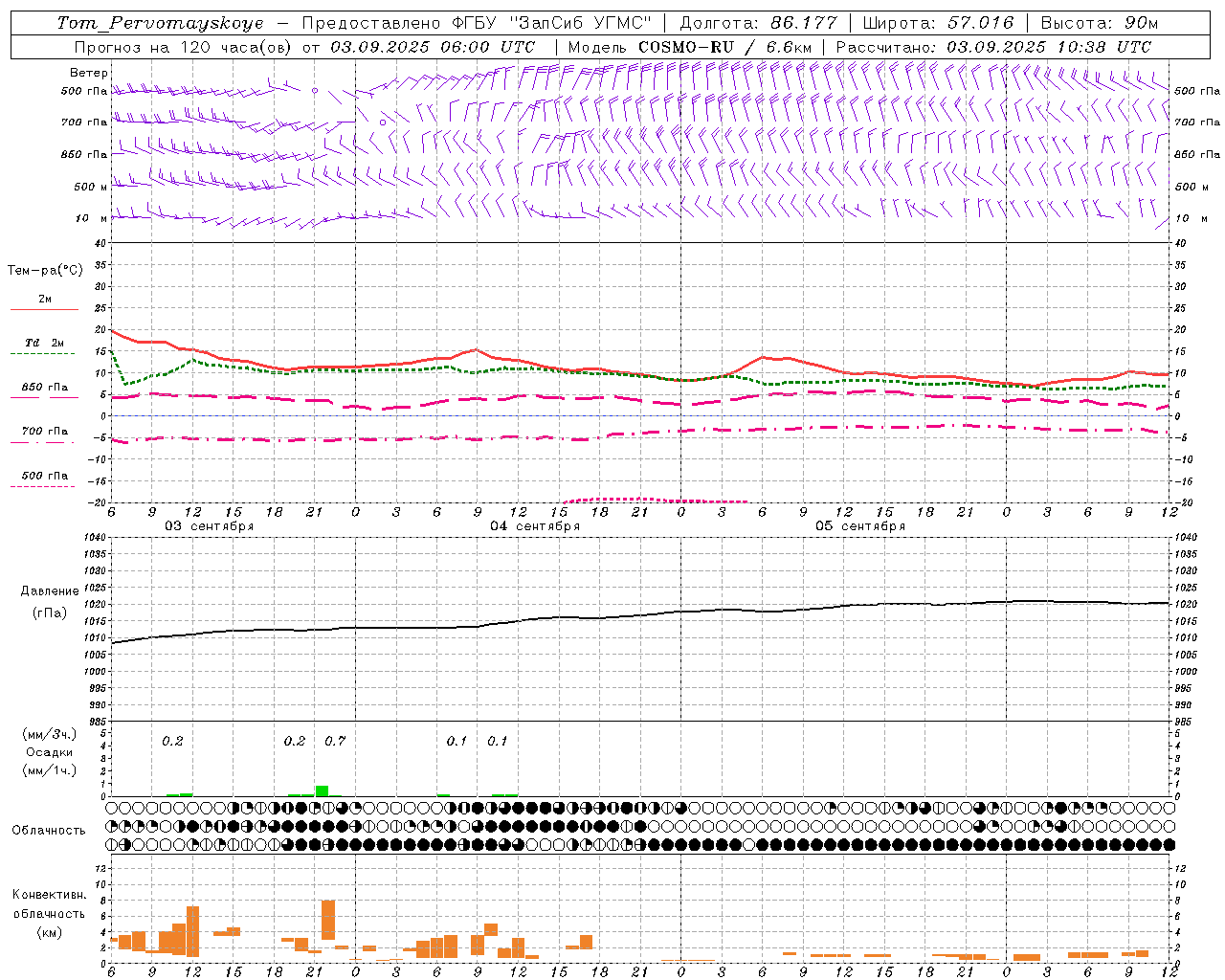Screen dimensions: 1225x980
Task: Select the 04 сентября date label
Action: pos(535,526)
